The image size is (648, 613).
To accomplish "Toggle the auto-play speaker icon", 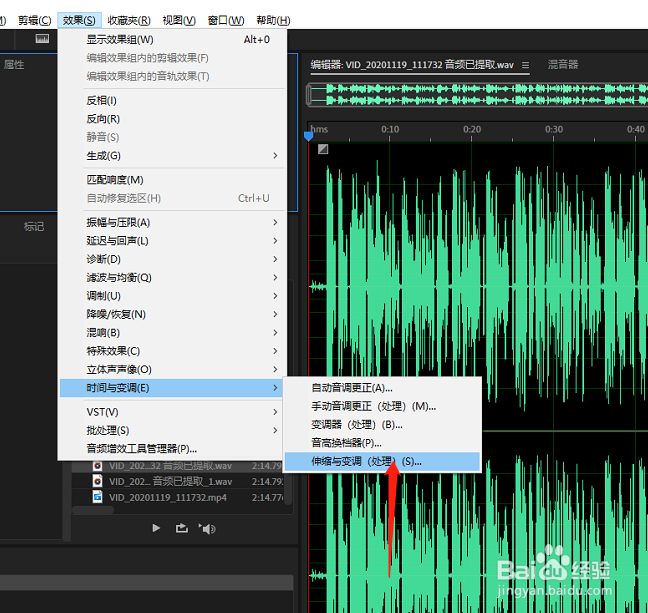I will [x=207, y=528].
